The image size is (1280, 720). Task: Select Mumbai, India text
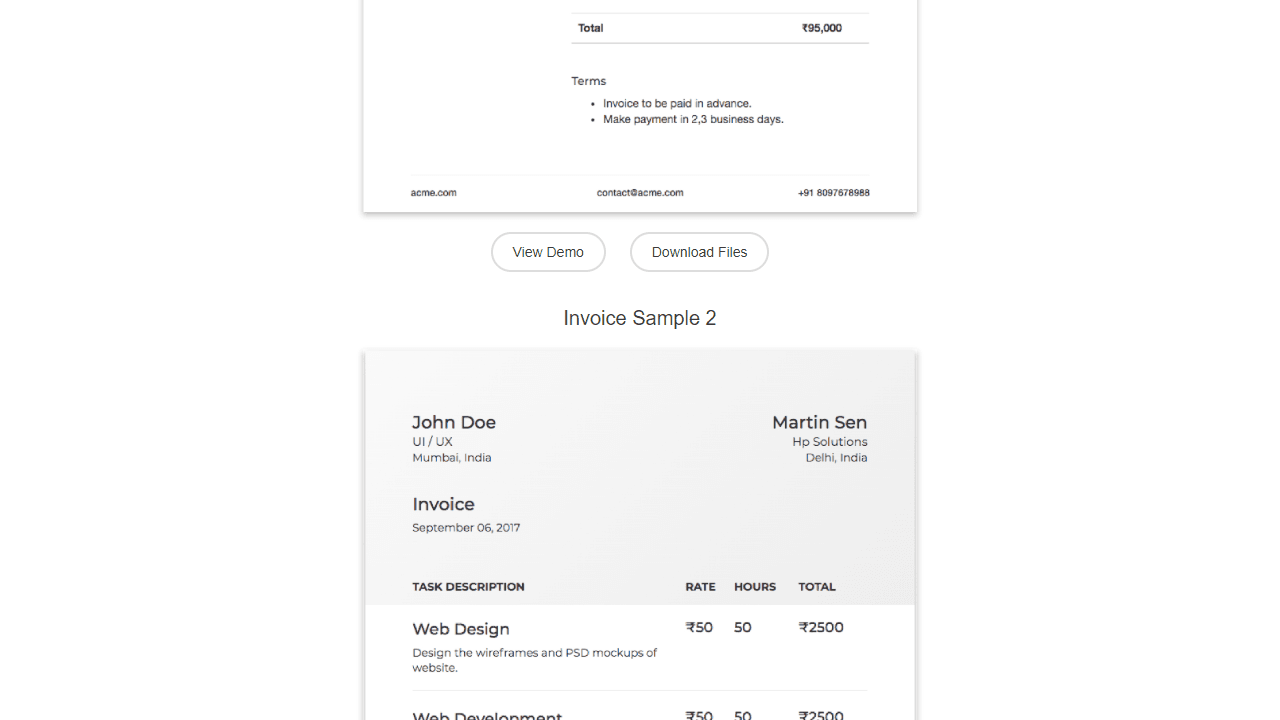tap(452, 457)
